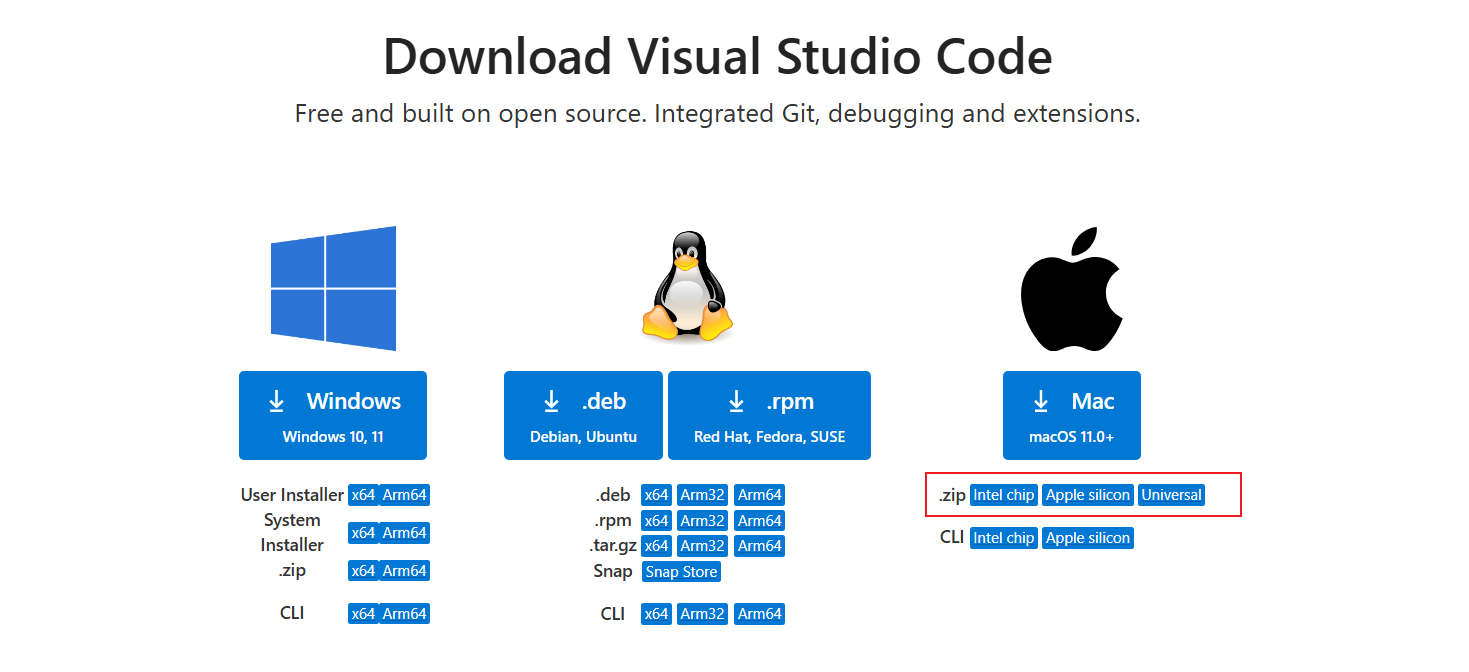Click the Download Visual Studio Code heading

pyautogui.click(x=718, y=56)
